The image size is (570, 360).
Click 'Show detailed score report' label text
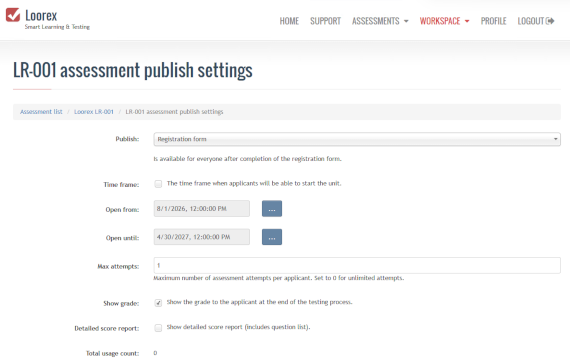238,327
